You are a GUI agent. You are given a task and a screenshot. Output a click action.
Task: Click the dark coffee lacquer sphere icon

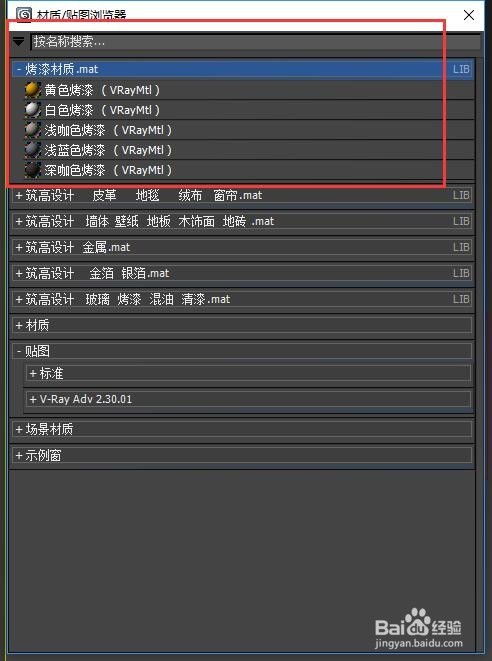32,170
